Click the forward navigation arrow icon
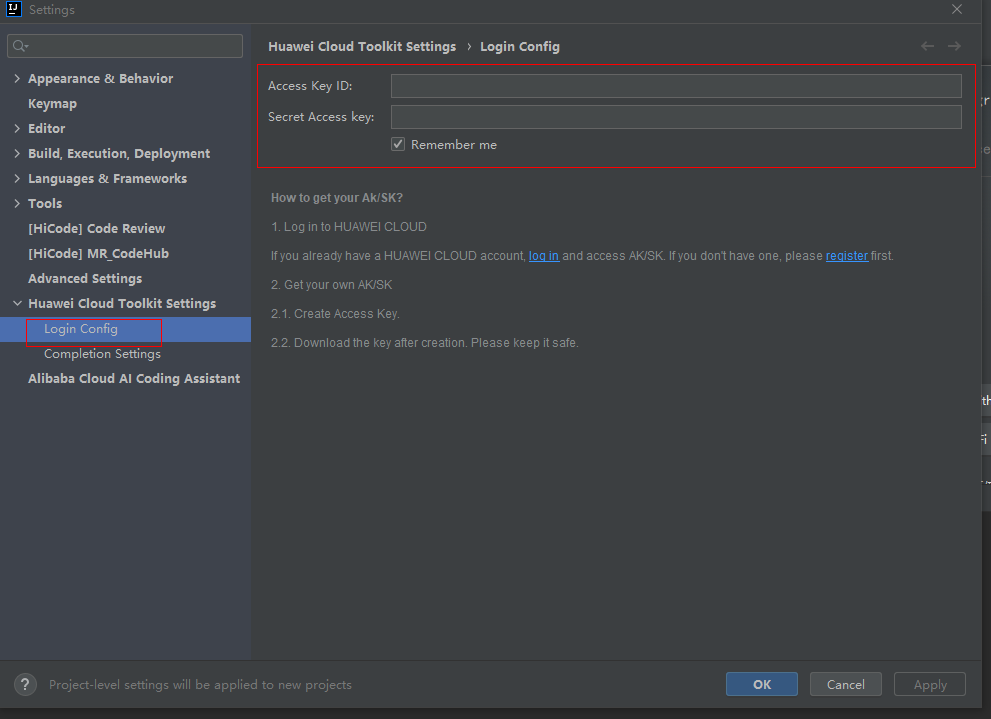This screenshot has height=719, width=991. (954, 46)
